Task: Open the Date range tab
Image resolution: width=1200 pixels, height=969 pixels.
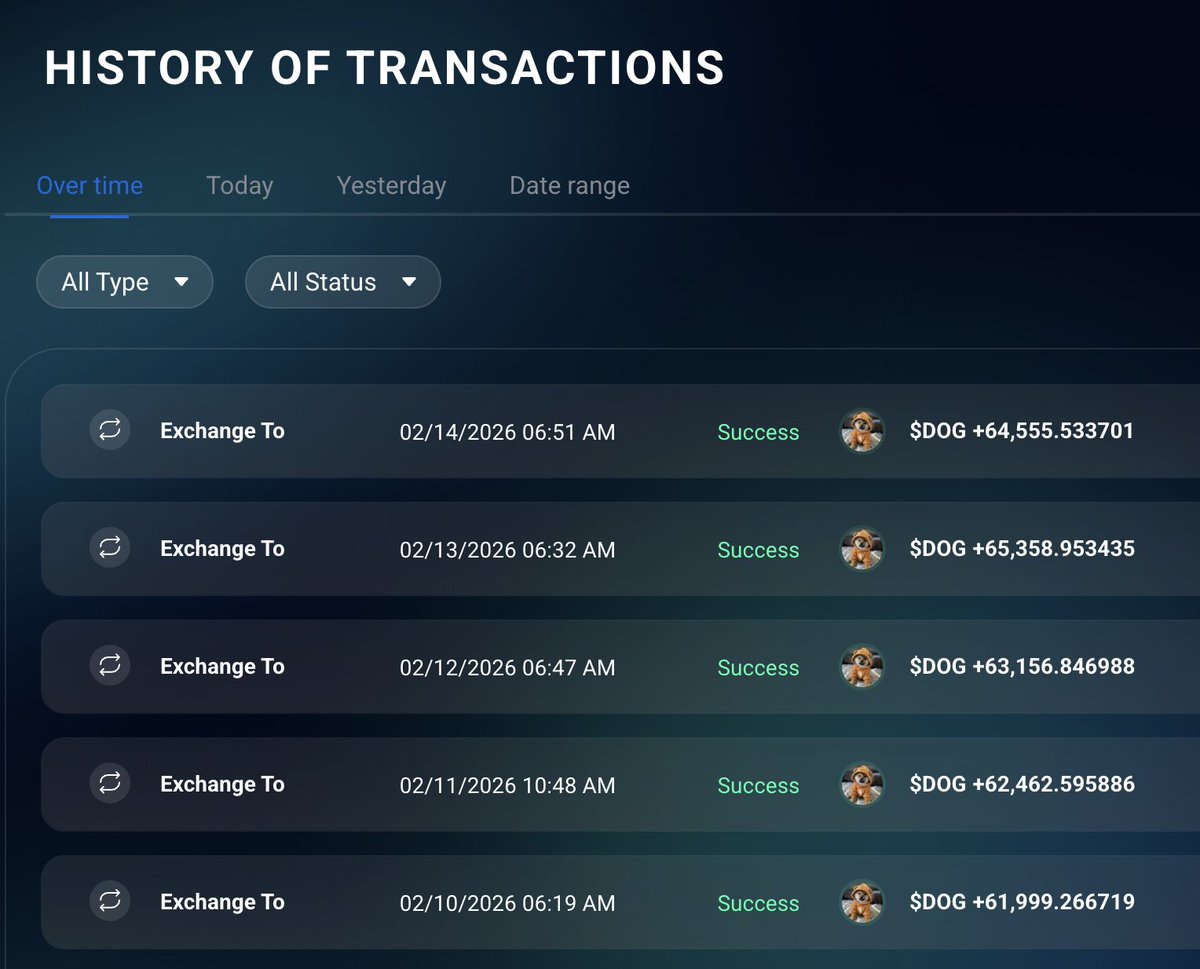Action: tap(569, 185)
